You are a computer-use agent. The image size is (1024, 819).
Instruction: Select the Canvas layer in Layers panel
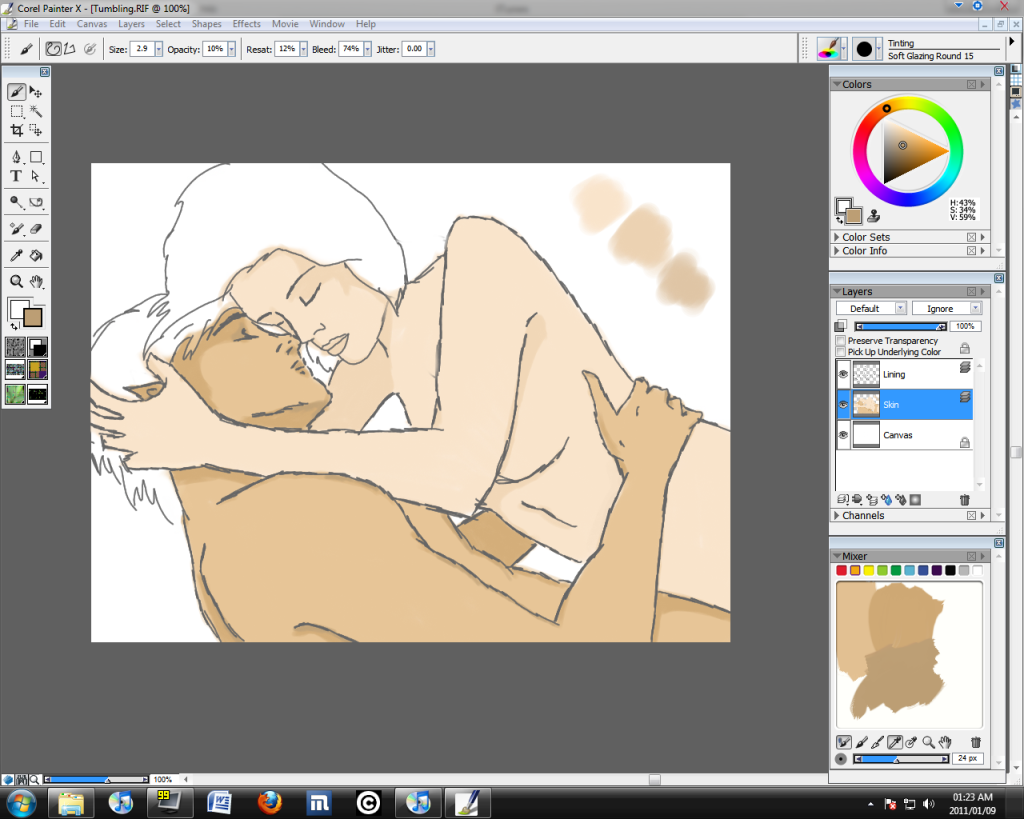[897, 435]
